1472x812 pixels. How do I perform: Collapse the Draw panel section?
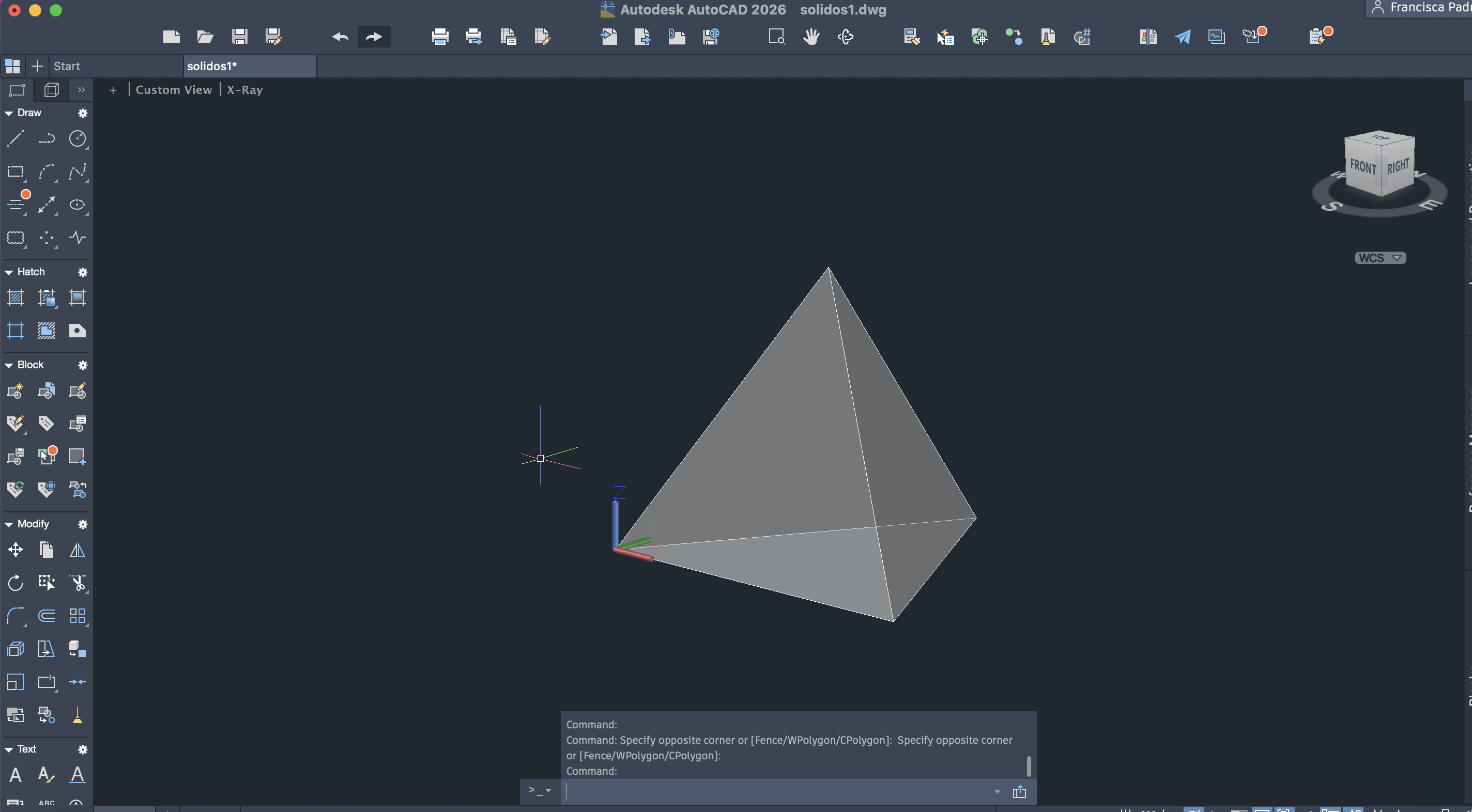pyautogui.click(x=9, y=113)
